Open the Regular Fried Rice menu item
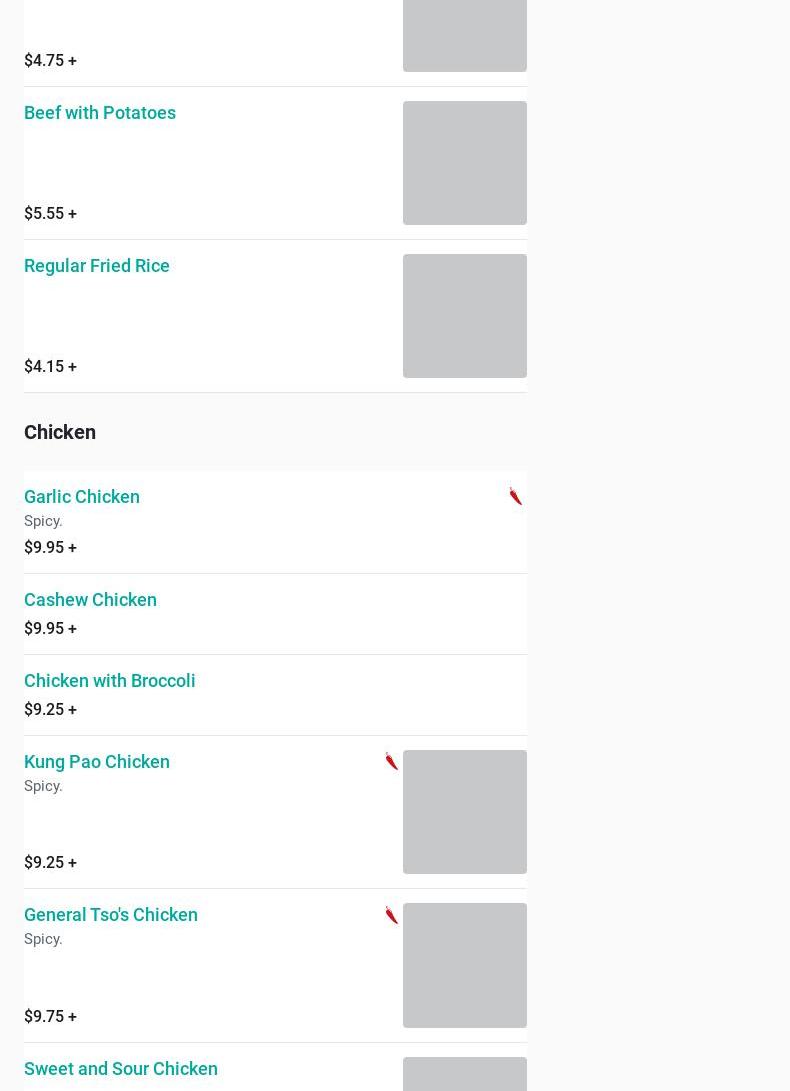 [x=97, y=266]
